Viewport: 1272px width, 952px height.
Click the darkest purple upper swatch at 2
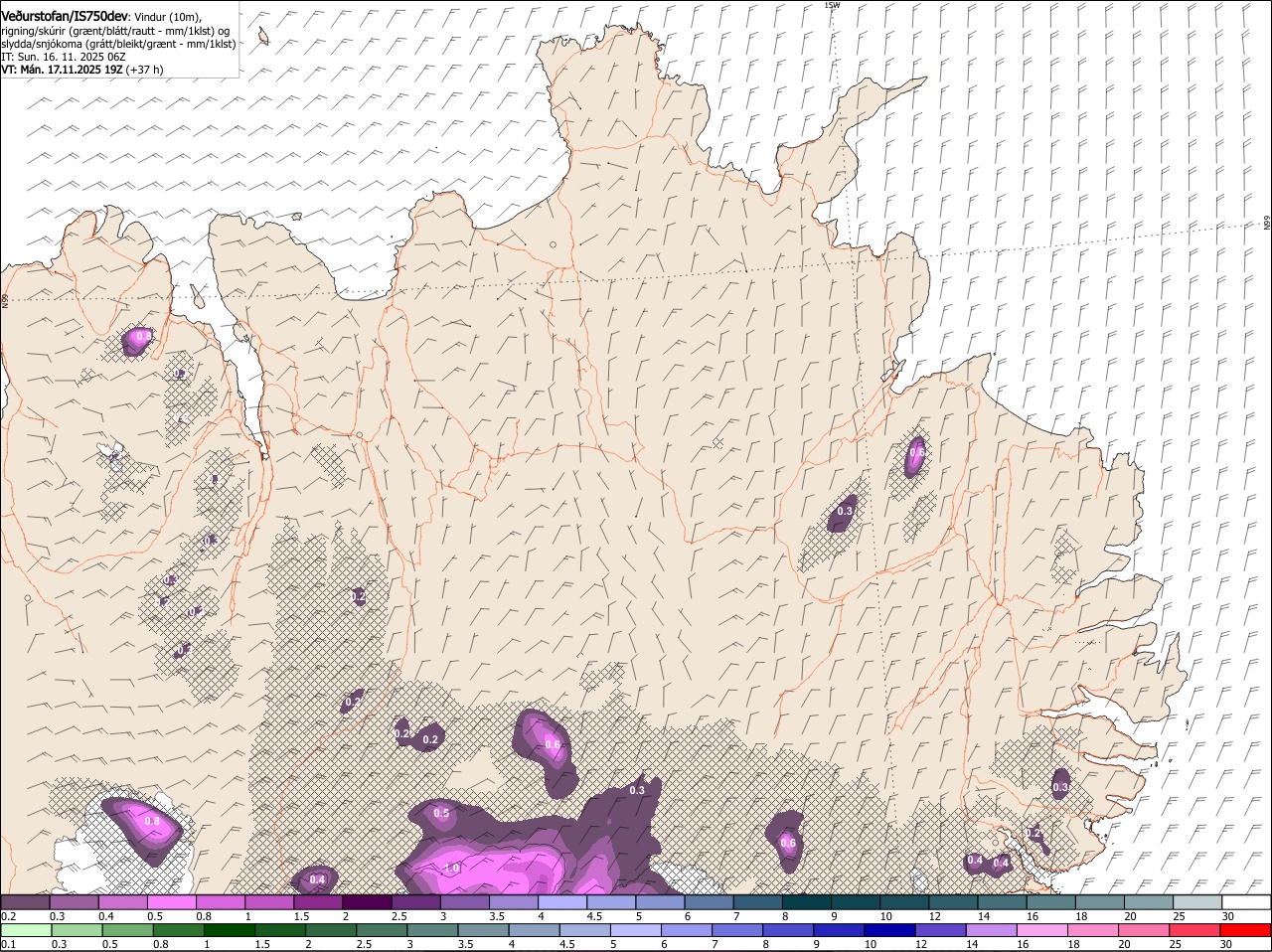click(367, 902)
